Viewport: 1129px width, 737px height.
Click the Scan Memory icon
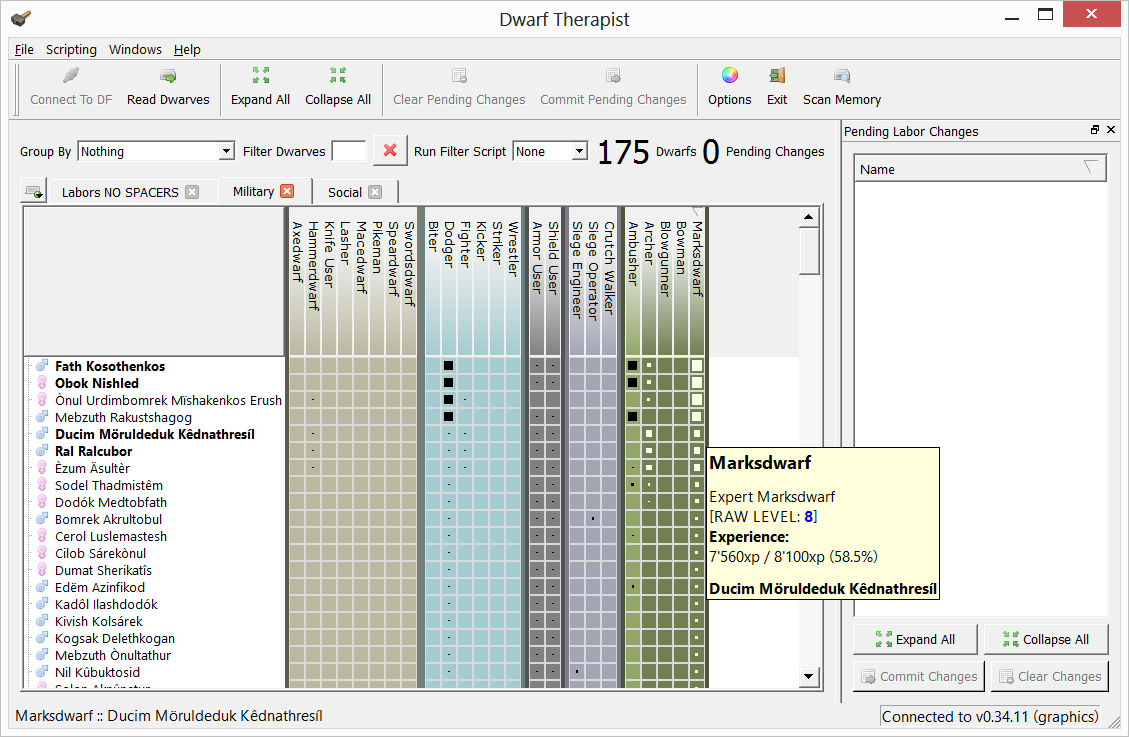(x=842, y=76)
